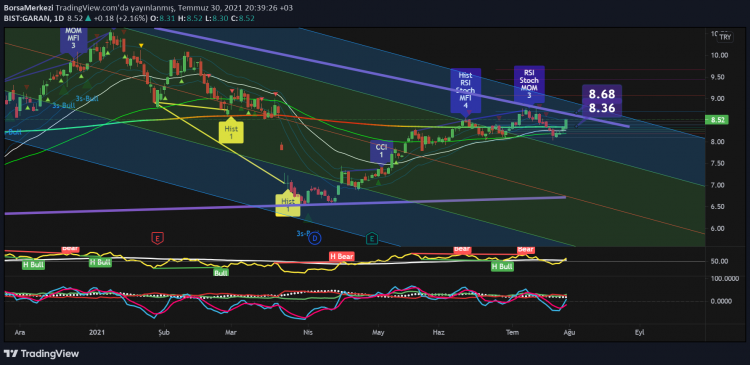Screen dimensions: 750x365
Task: Click the blue D dividend marker
Action: tap(314, 238)
